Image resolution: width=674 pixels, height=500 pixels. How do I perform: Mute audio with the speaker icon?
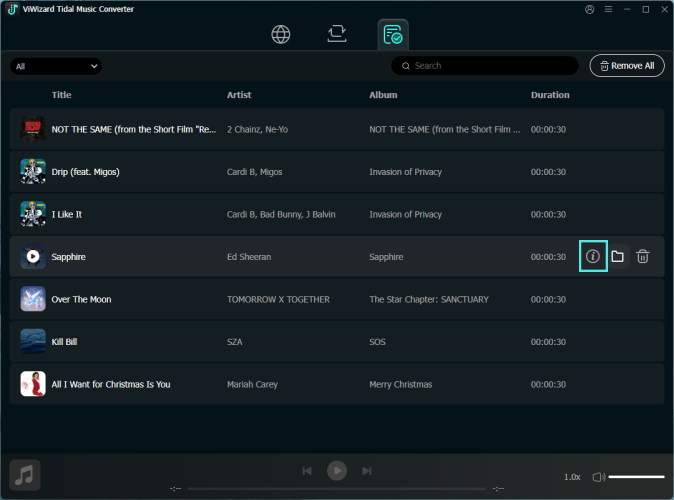tap(598, 477)
